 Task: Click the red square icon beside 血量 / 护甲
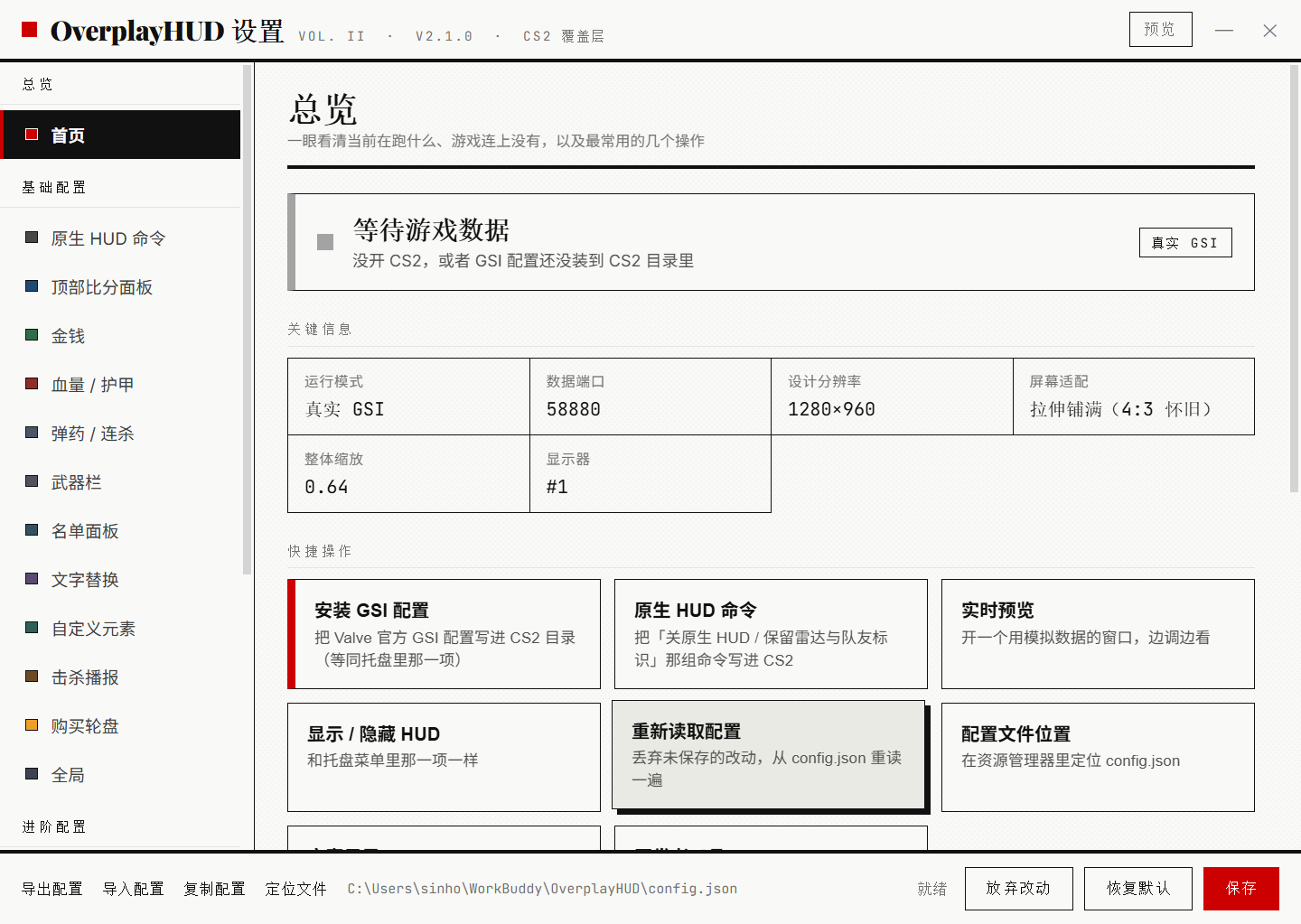point(32,384)
